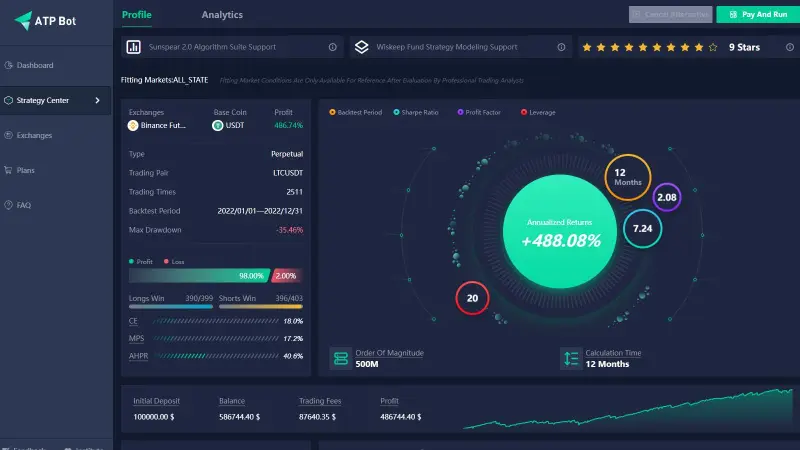Switch to the Analytics tab
This screenshot has height=450, width=800.
[222, 15]
